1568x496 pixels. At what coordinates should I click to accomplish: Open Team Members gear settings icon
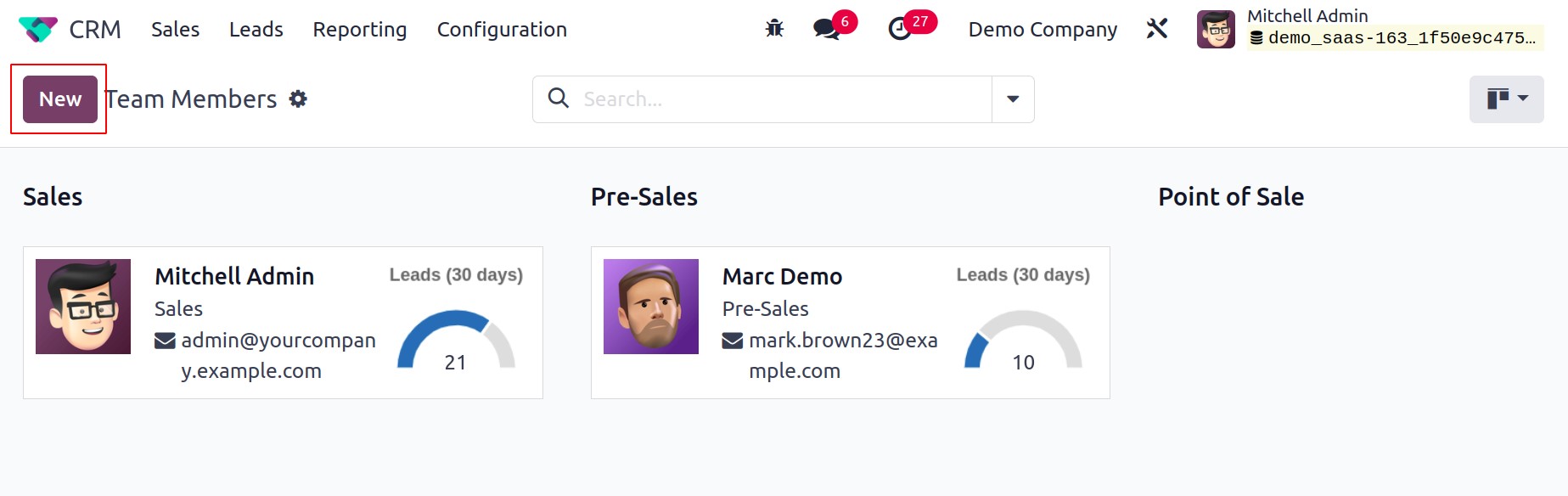click(298, 99)
